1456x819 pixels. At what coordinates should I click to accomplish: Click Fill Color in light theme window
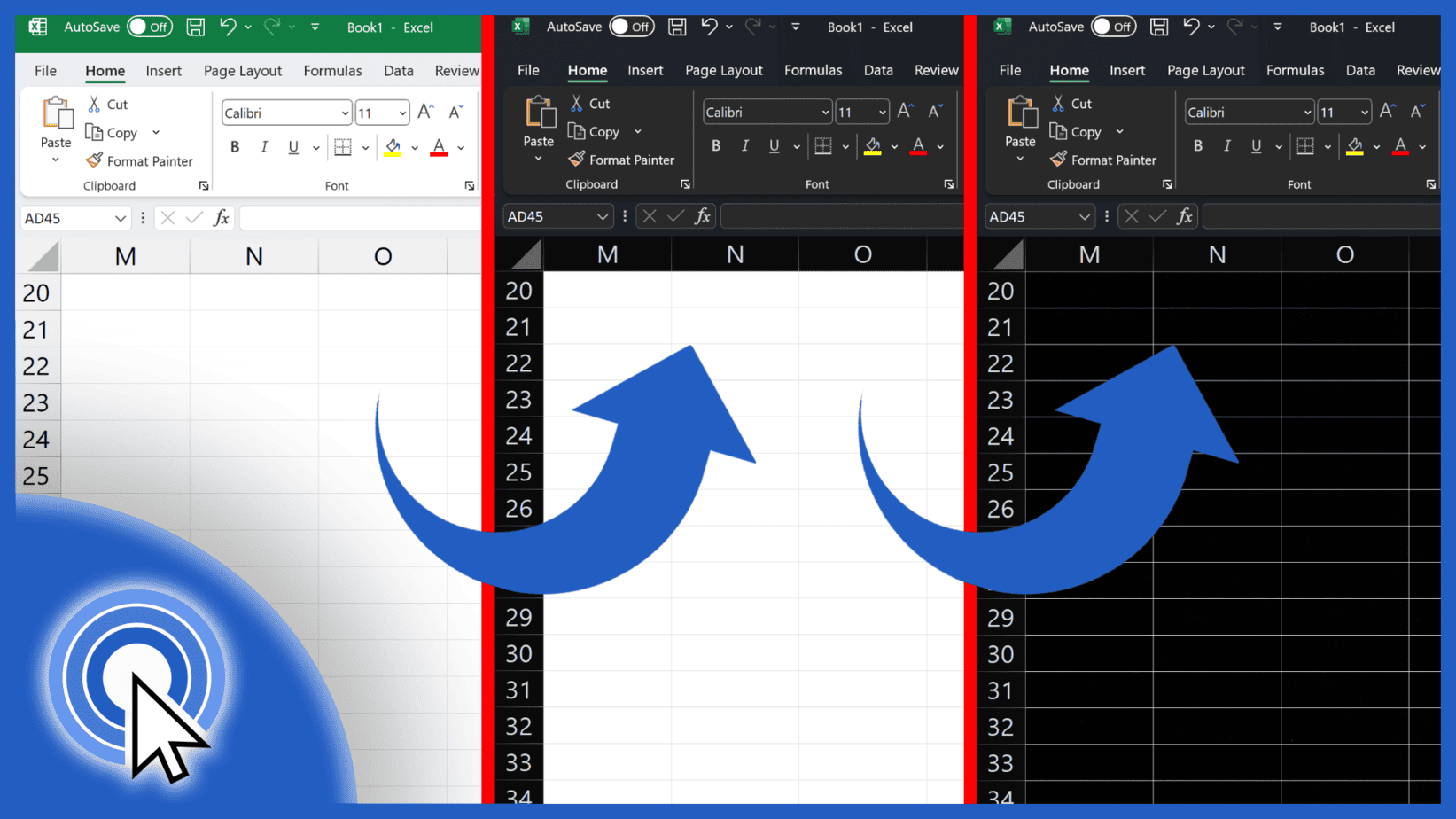point(393,147)
